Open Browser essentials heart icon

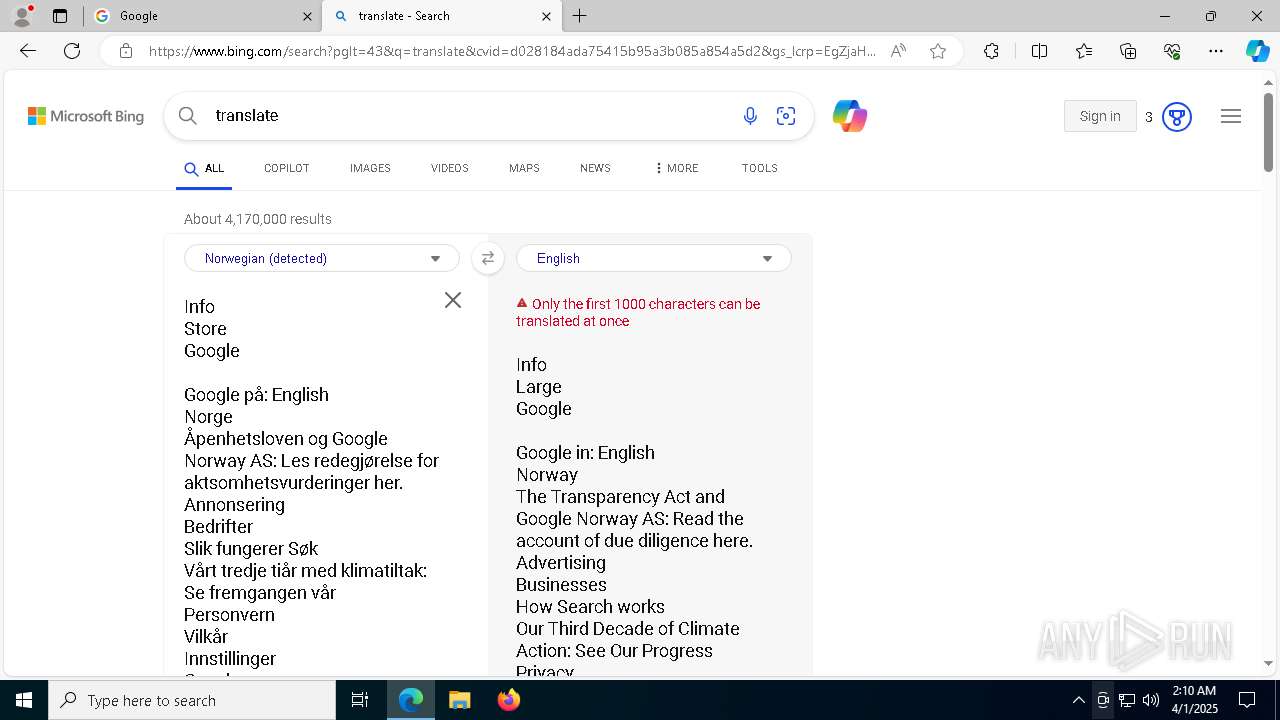point(1172,51)
